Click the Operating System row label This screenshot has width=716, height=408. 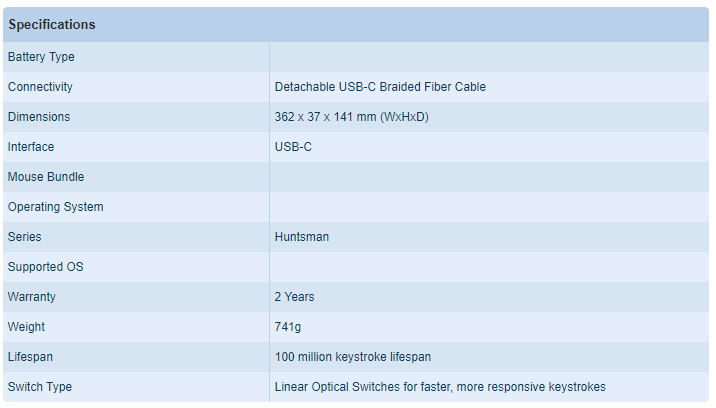(55, 207)
